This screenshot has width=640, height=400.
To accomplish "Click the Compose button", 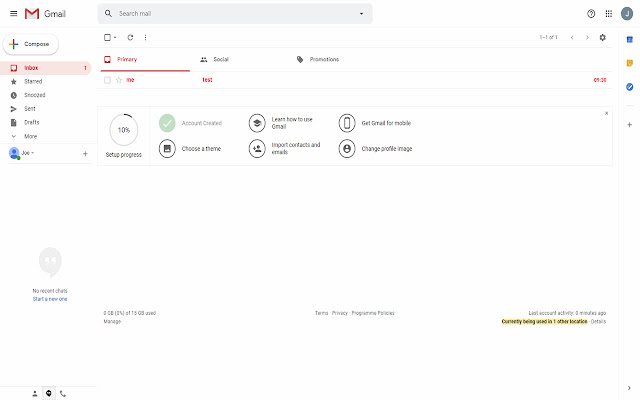I will pyautogui.click(x=31, y=44).
